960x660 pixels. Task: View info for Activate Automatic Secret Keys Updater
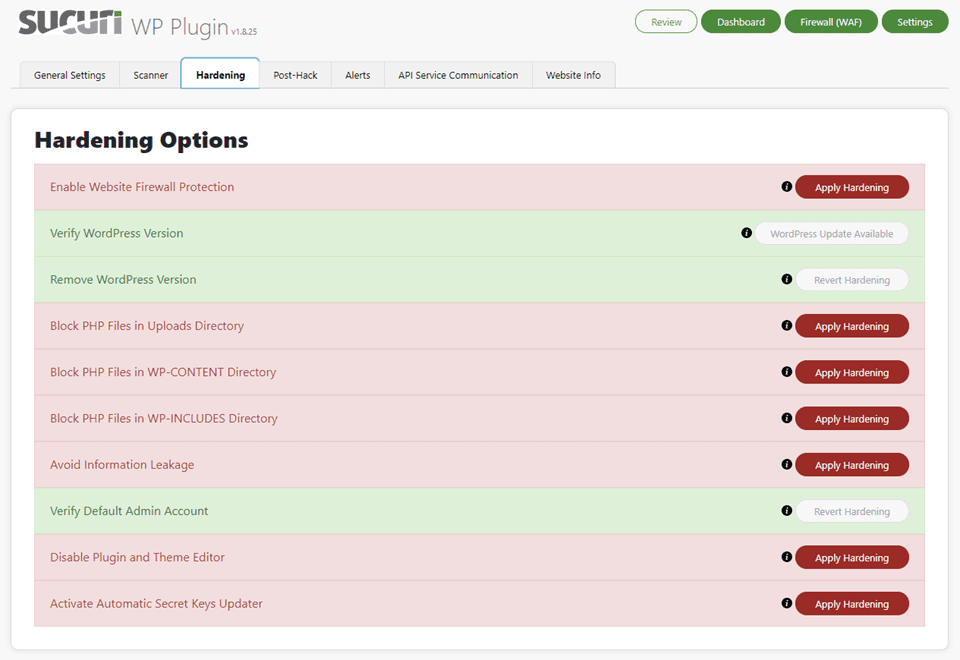pyautogui.click(x=787, y=603)
